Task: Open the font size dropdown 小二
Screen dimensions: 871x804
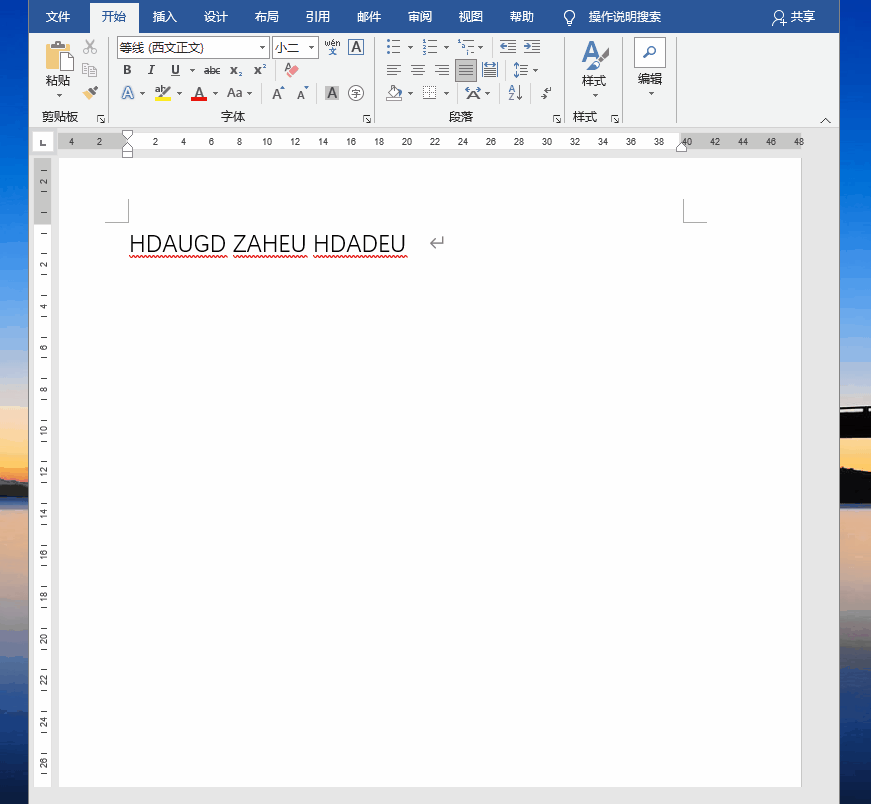Action: coord(312,48)
